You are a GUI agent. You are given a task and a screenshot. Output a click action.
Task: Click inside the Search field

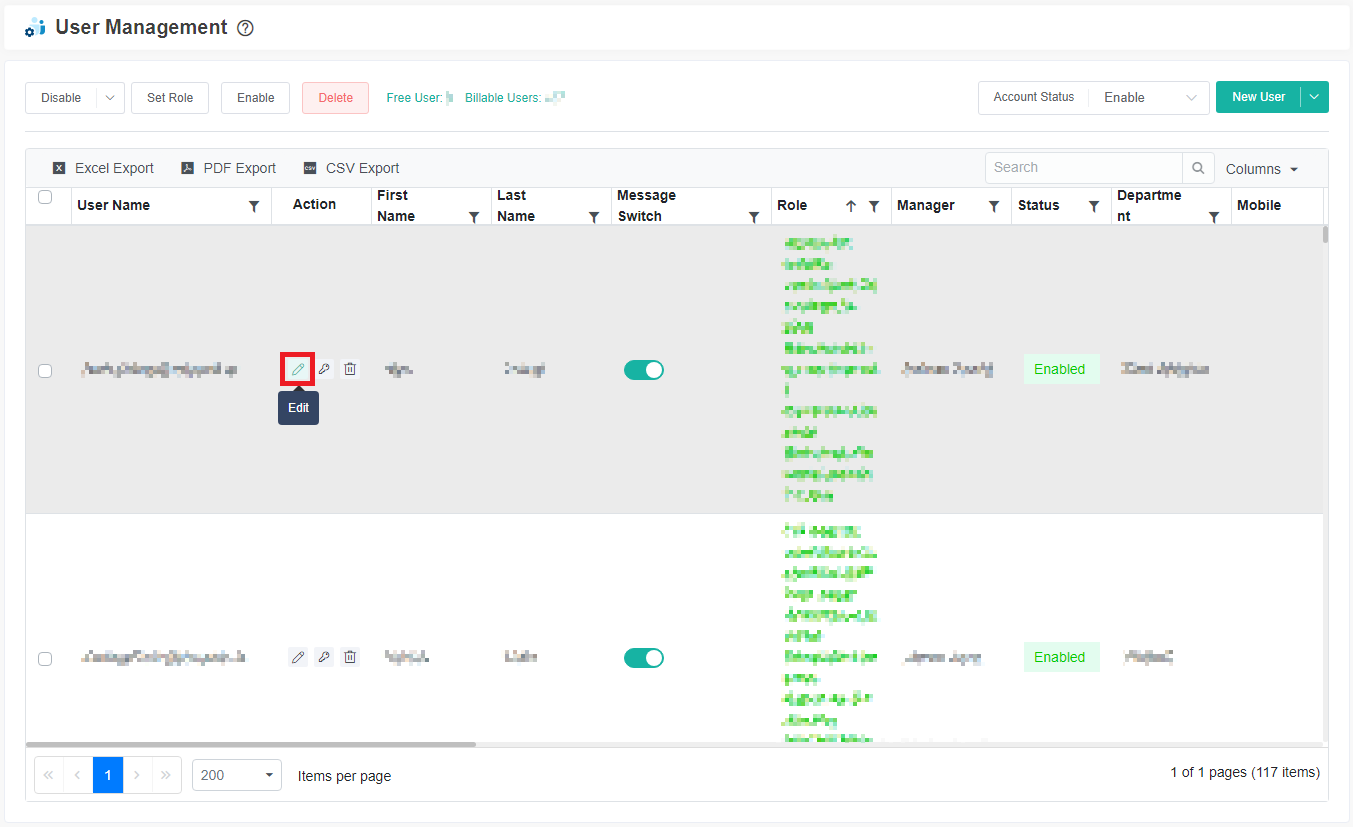(x=1080, y=167)
